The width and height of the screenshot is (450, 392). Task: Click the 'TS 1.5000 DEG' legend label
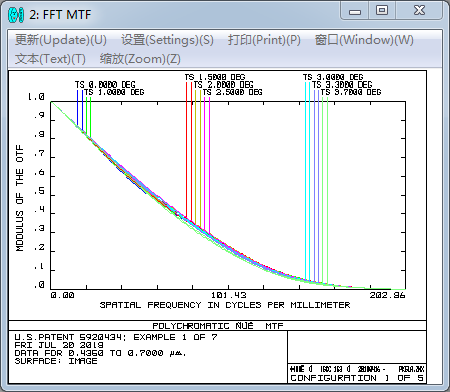coord(215,77)
